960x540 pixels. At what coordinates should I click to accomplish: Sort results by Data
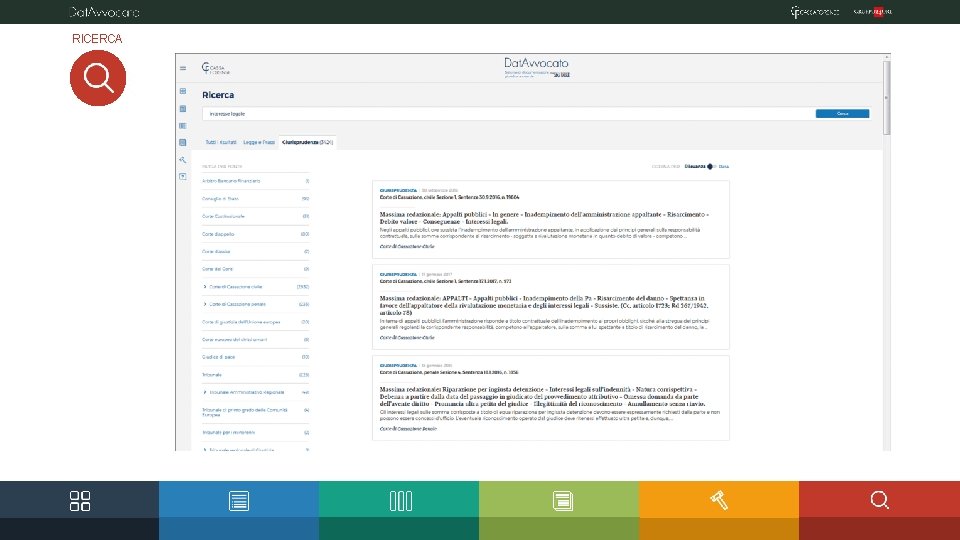point(724,167)
